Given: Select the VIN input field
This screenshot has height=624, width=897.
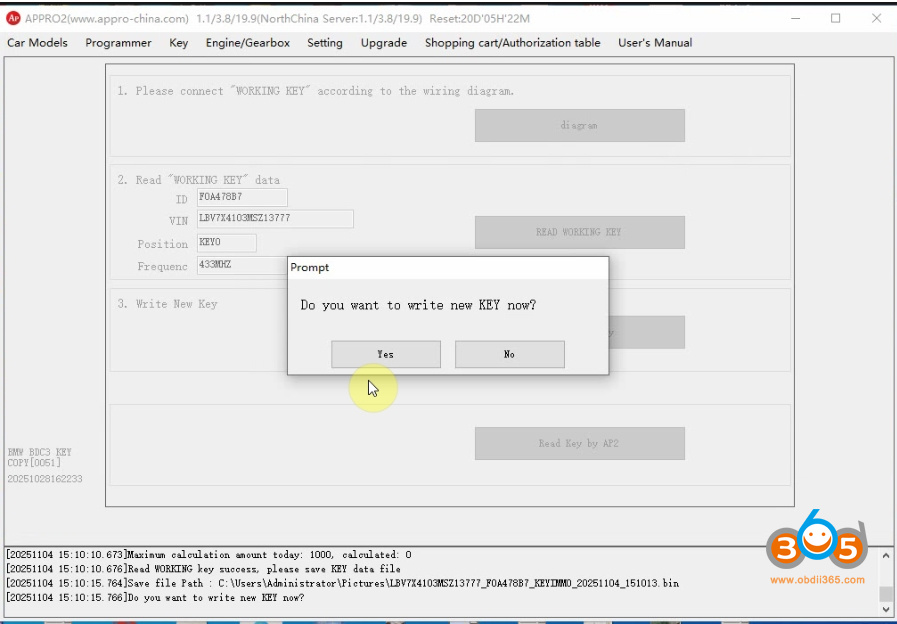Looking at the screenshot, I should click(275, 219).
